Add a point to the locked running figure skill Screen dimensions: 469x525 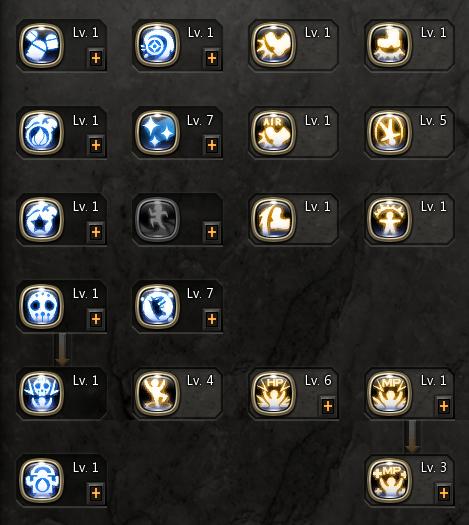pos(212,232)
